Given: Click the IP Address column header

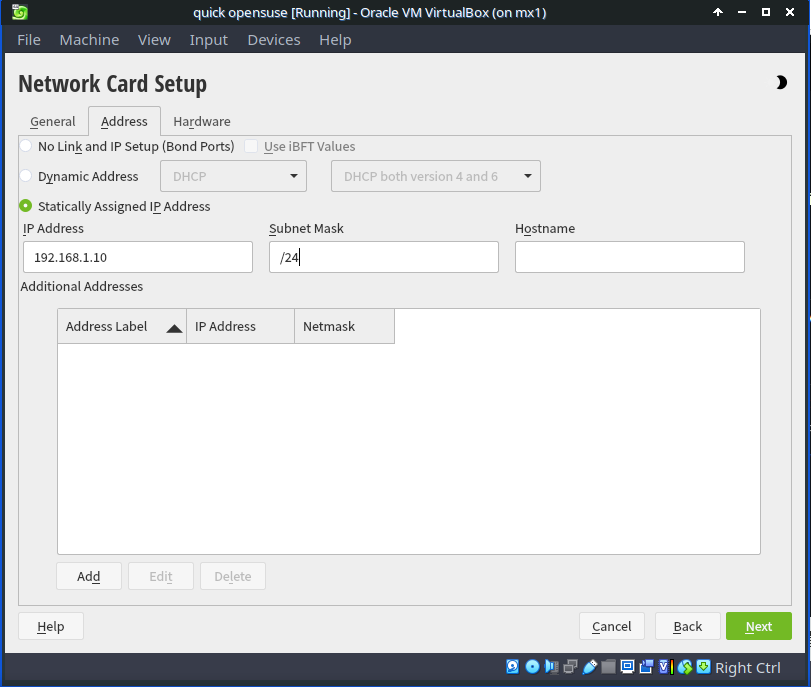Looking at the screenshot, I should tap(241, 326).
